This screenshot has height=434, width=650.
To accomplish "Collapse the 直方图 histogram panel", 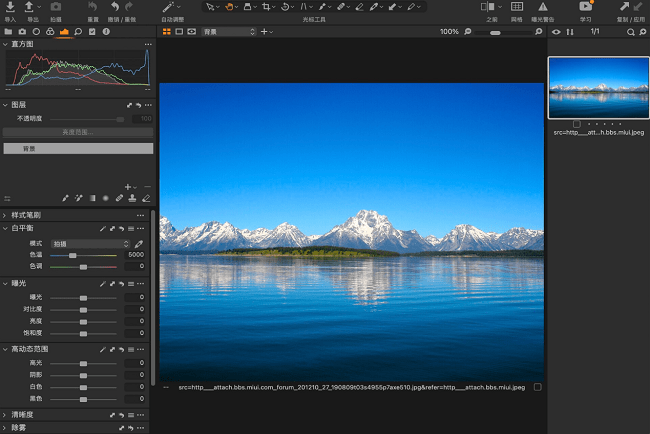I will [x=5, y=45].
